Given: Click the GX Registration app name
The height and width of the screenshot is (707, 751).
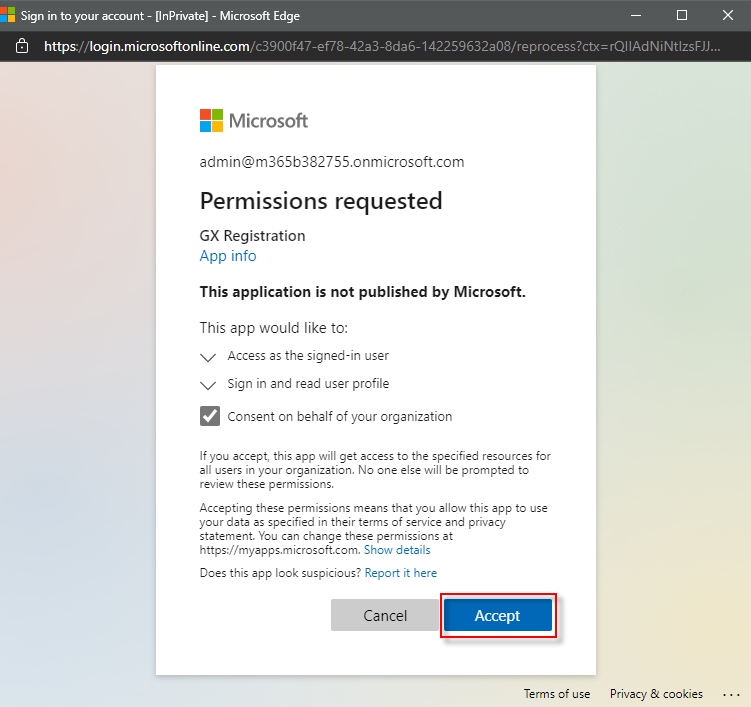Looking at the screenshot, I should (x=253, y=236).
